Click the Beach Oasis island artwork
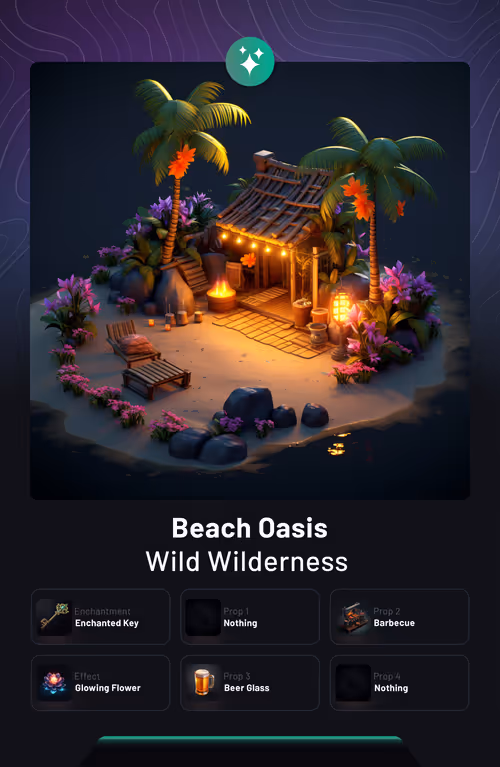 pyautogui.click(x=250, y=281)
